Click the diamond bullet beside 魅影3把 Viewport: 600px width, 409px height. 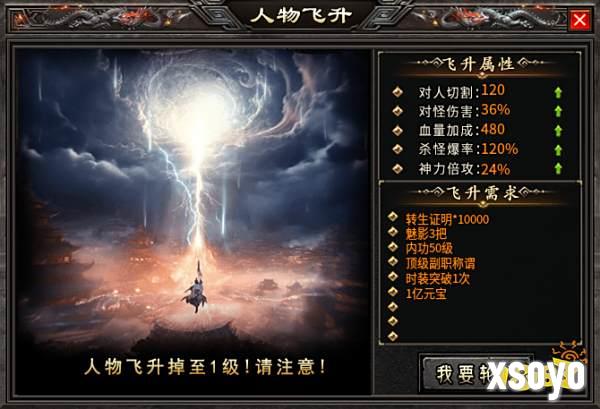click(393, 232)
